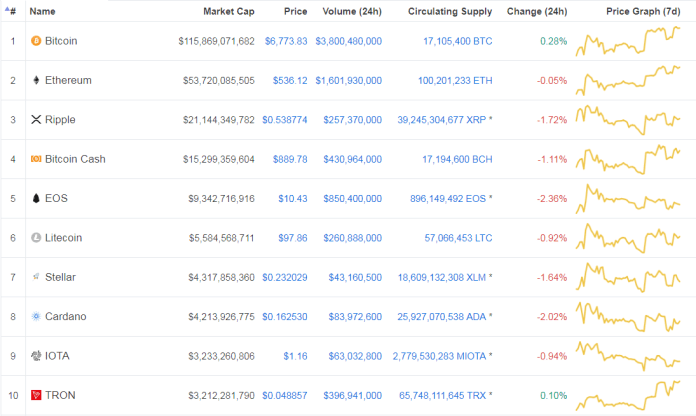Image resolution: width=696 pixels, height=416 pixels.
Task: Open the Litecoin name link
Action: (x=63, y=238)
